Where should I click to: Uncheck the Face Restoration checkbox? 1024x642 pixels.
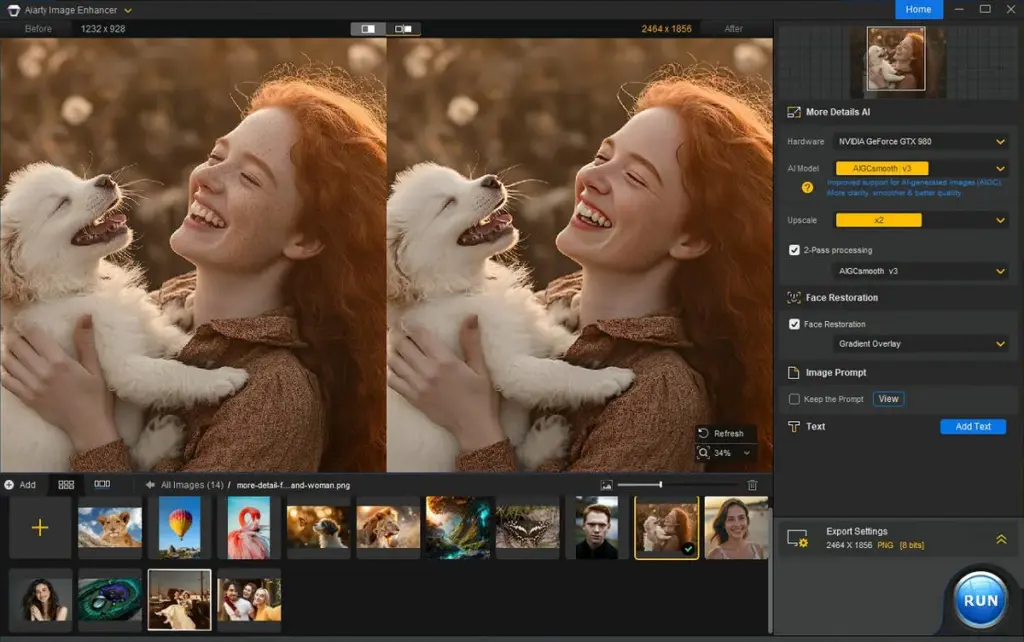(794, 324)
